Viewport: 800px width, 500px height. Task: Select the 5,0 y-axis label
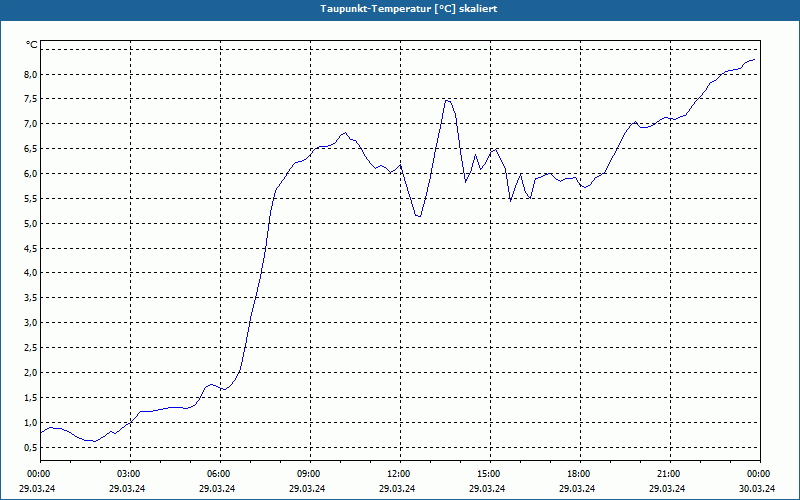click(x=31, y=223)
